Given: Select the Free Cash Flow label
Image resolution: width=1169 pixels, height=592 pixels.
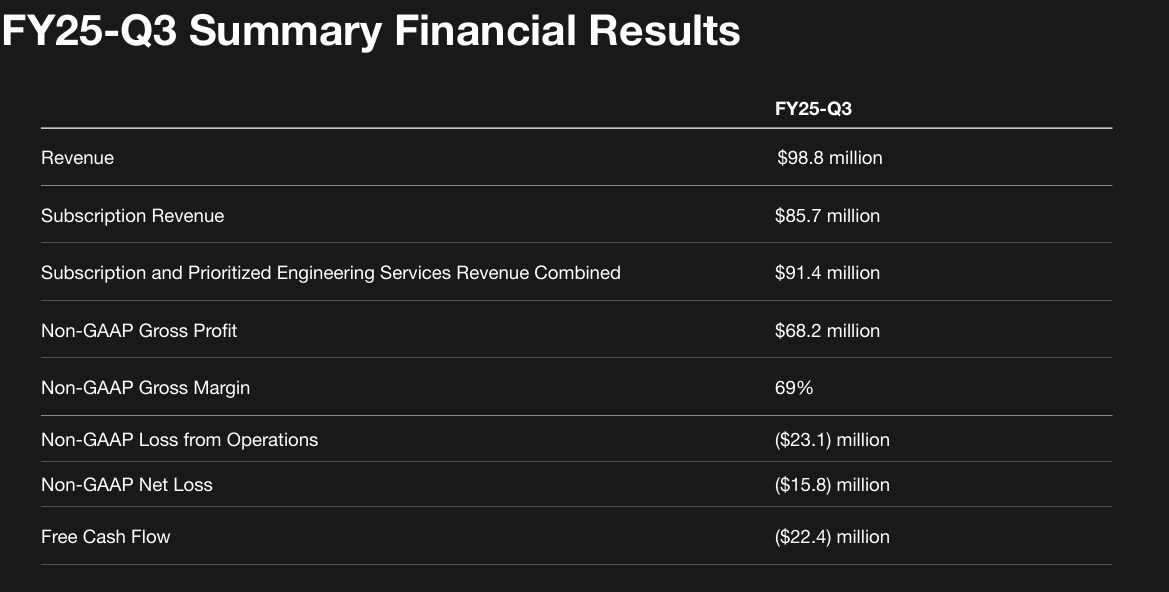Looking at the screenshot, I should 106,537.
